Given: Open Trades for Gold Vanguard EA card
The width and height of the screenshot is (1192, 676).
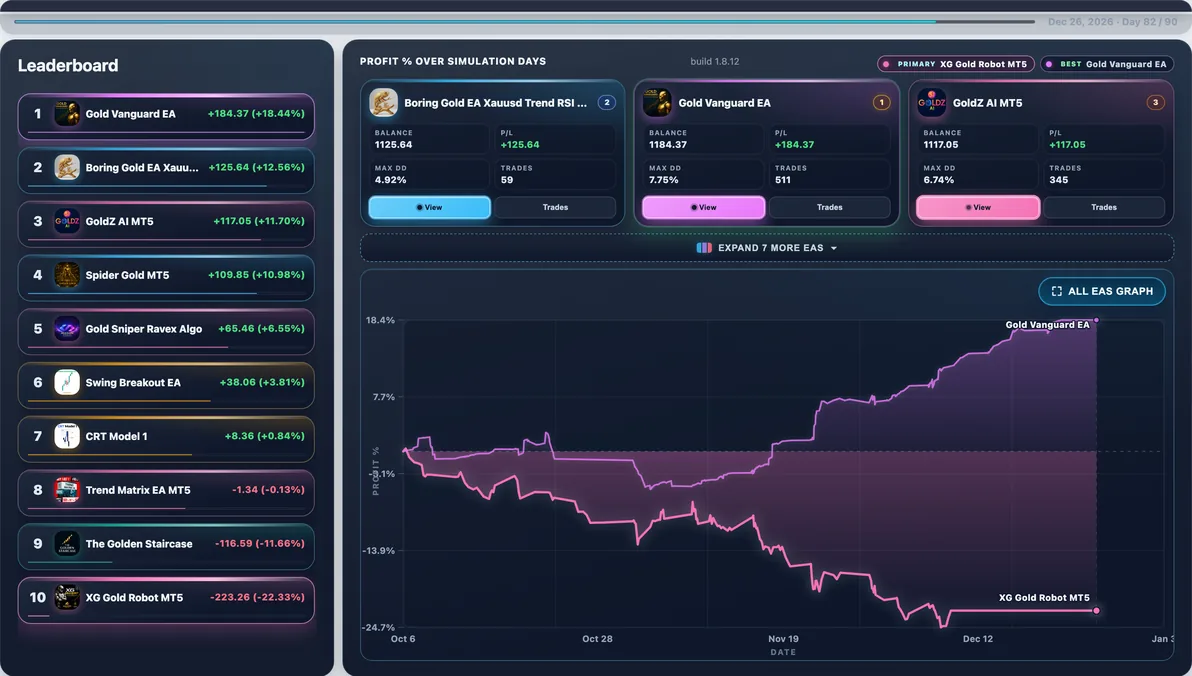Looking at the screenshot, I should click(829, 207).
